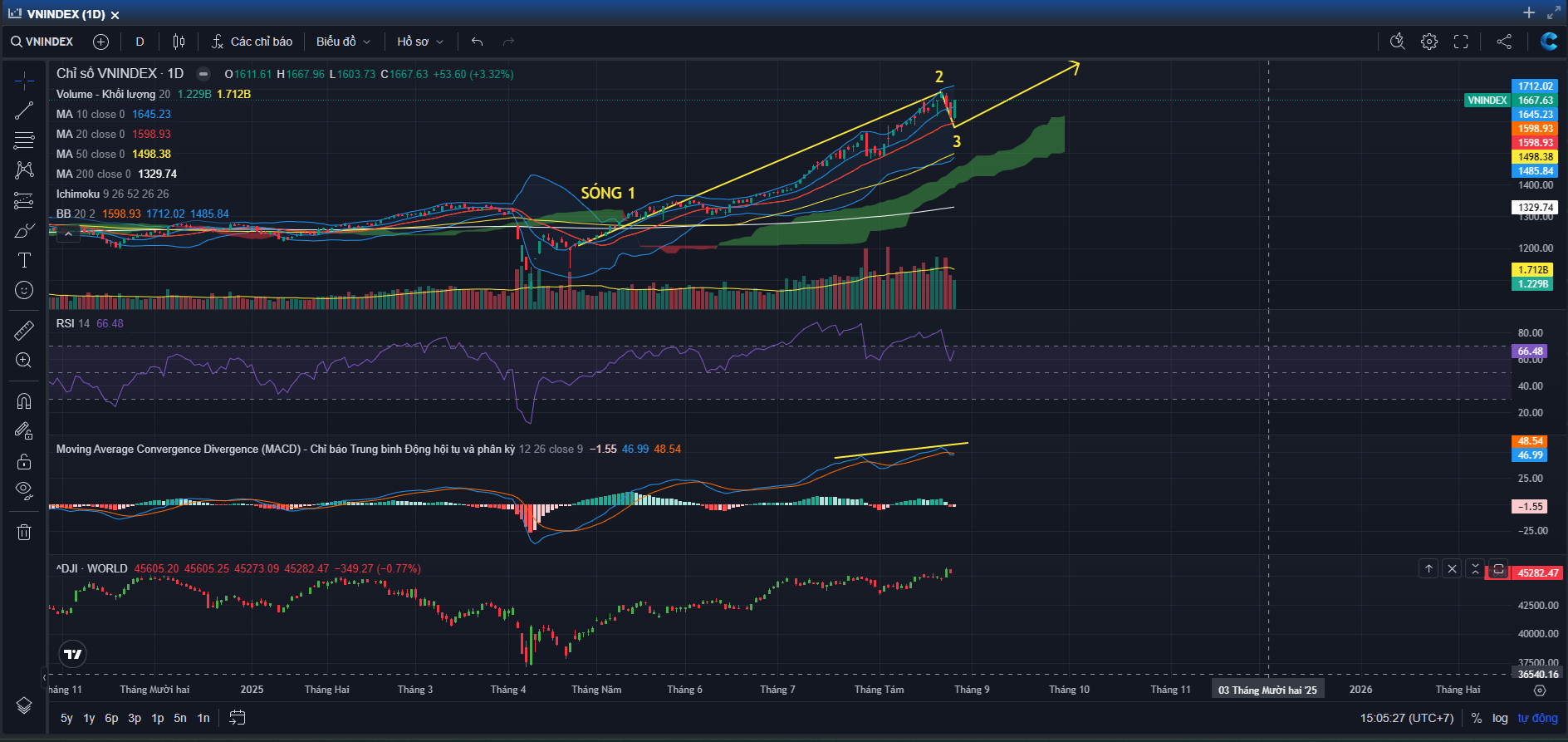This screenshot has width=1568, height=742.
Task: Open chart settings gear icon
Action: (x=1429, y=42)
